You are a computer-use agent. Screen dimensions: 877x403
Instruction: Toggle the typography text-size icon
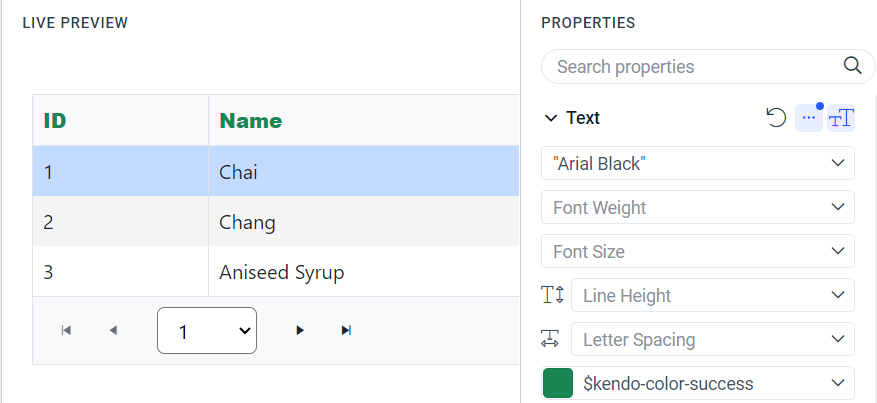pos(841,118)
